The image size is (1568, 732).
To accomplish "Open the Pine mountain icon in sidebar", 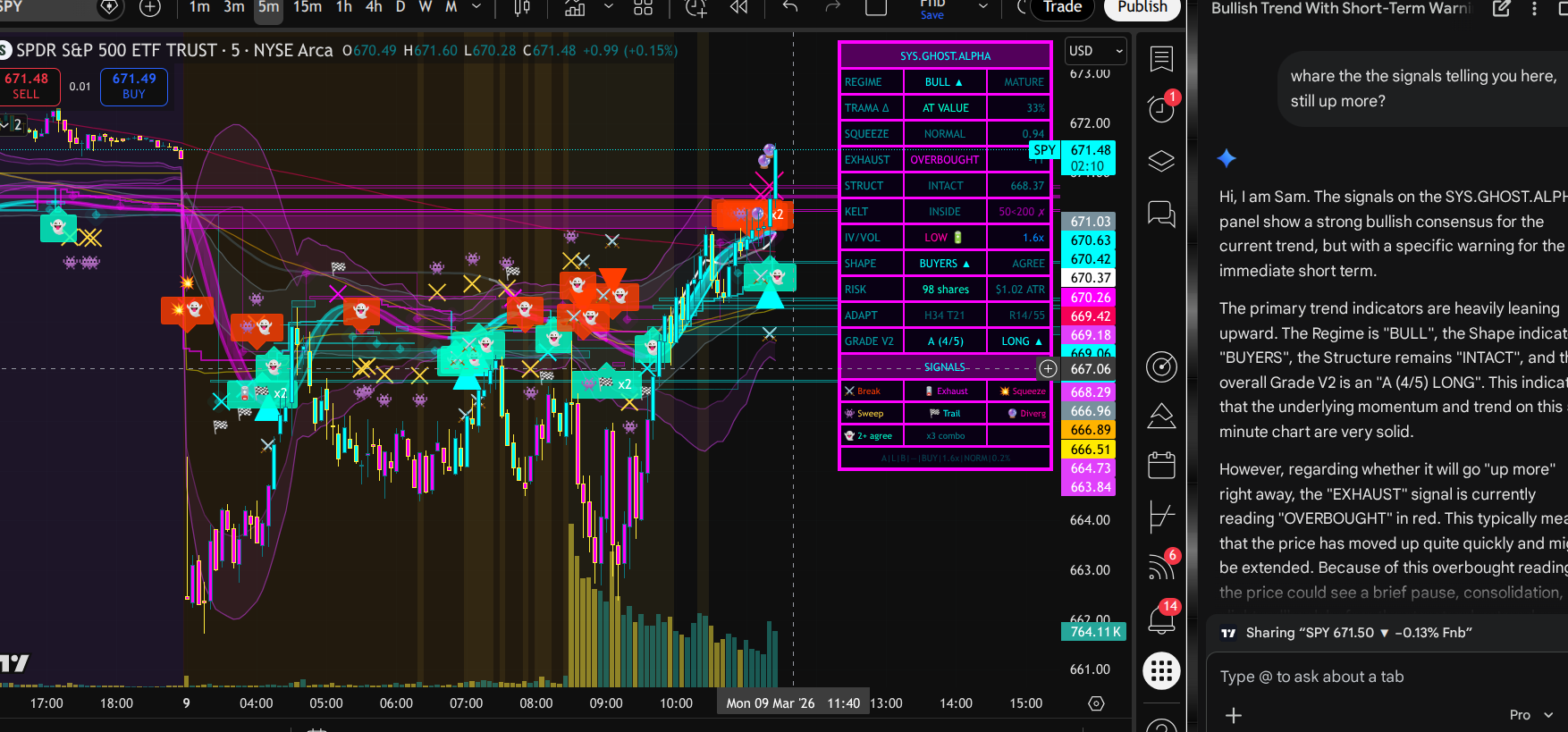I will coord(1161,416).
